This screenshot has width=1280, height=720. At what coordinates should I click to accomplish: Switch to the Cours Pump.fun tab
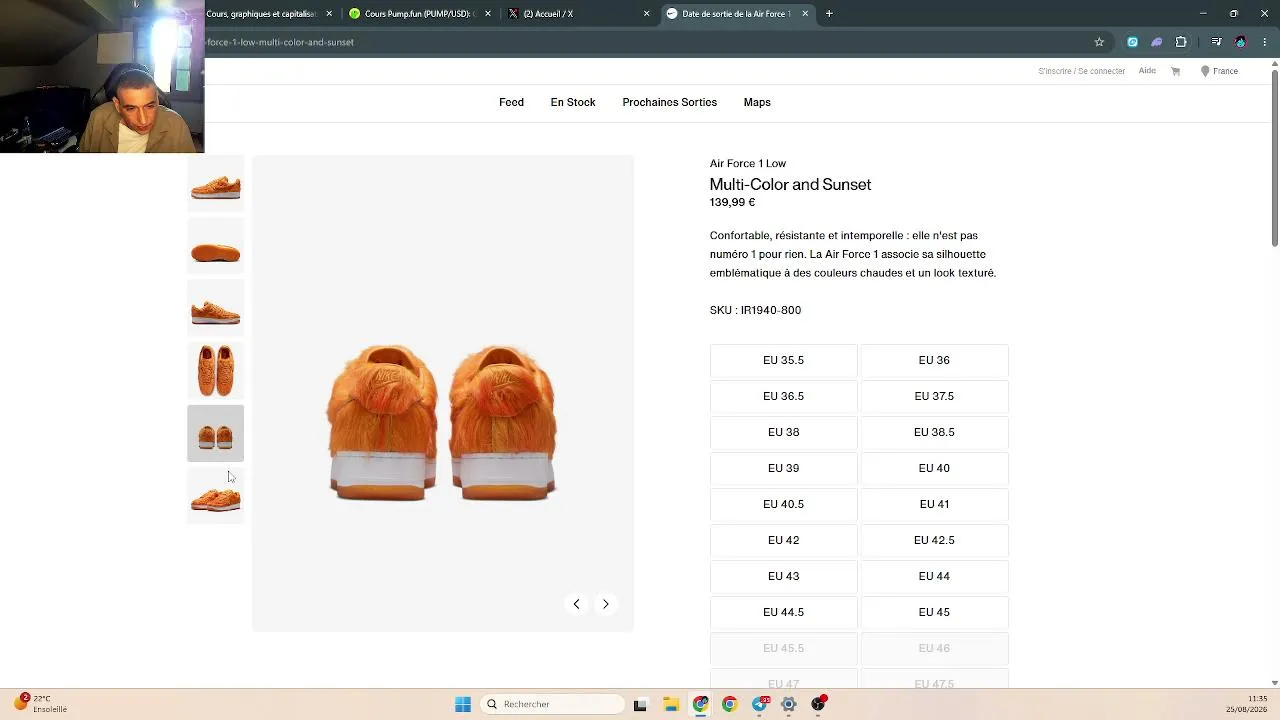tap(418, 14)
